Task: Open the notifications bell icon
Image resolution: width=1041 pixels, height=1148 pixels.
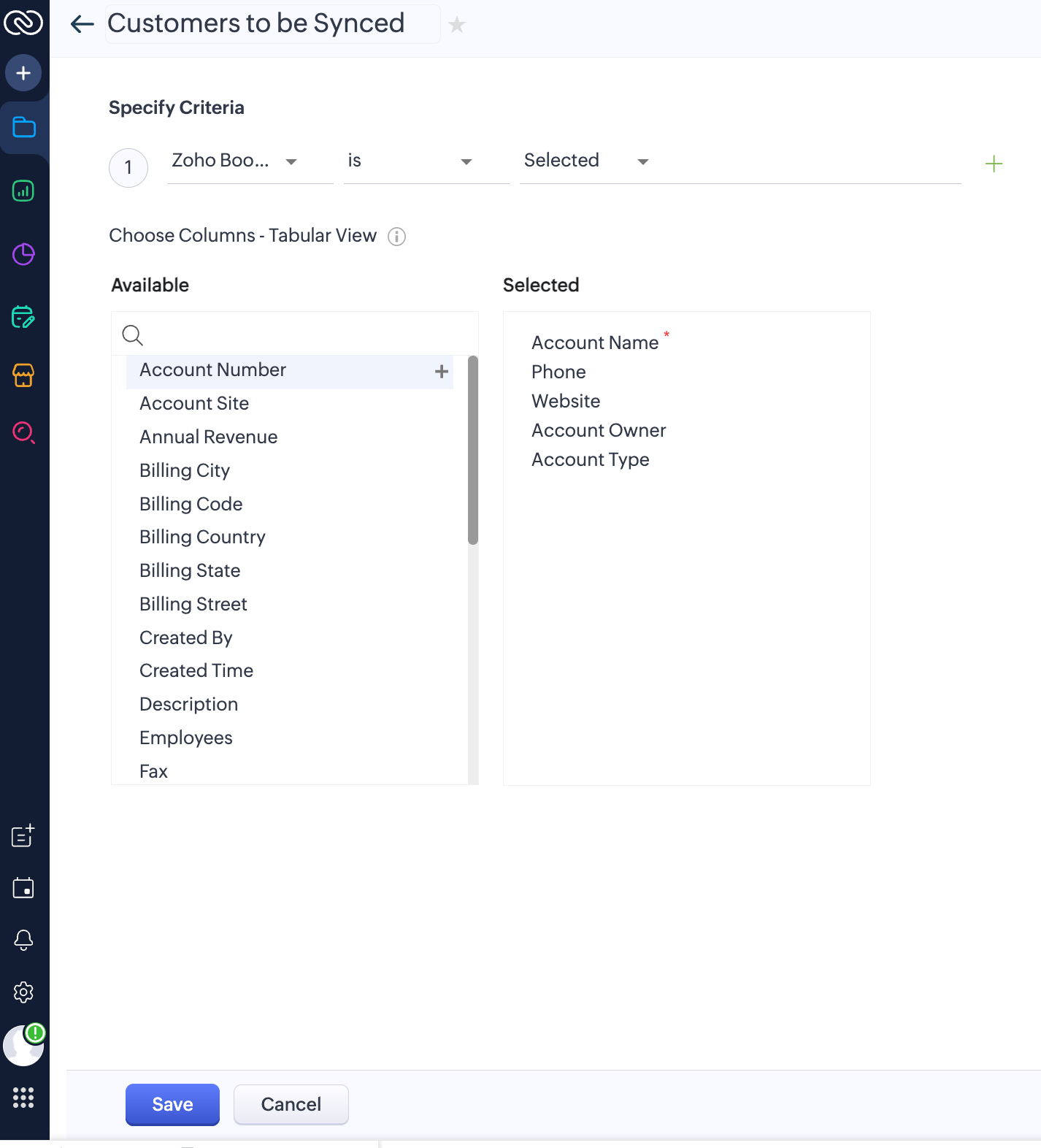Action: [x=23, y=940]
